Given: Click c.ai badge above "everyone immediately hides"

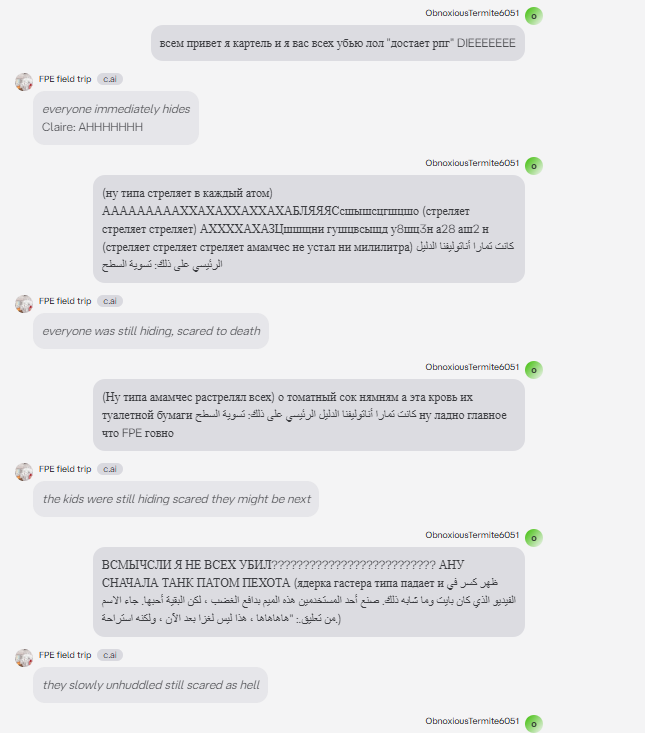Looking at the screenshot, I should tap(110, 78).
